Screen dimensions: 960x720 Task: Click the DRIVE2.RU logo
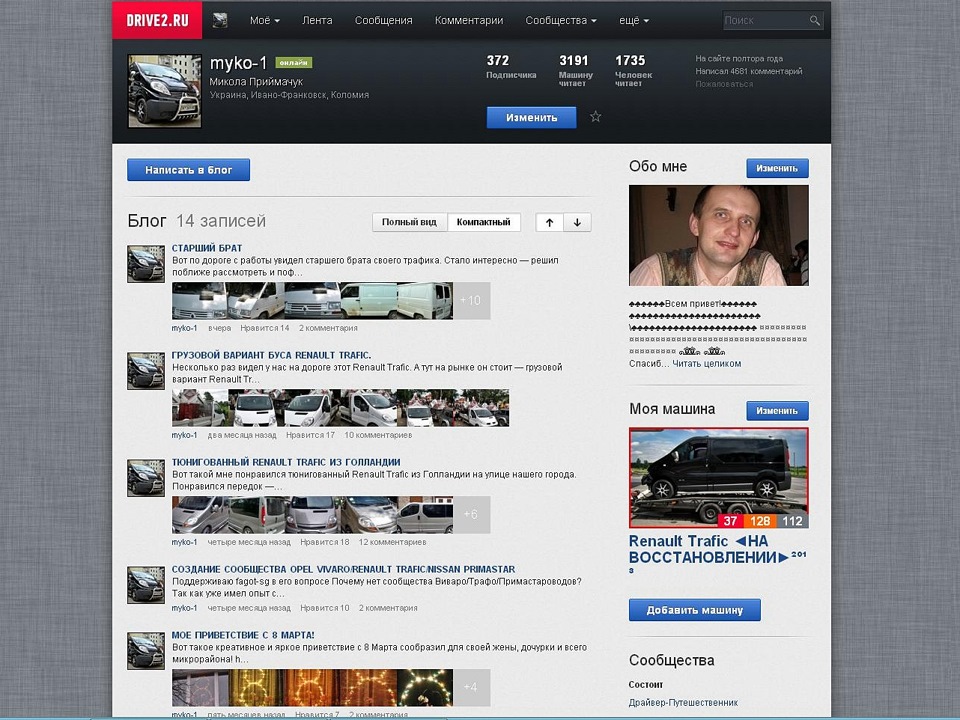pos(157,20)
